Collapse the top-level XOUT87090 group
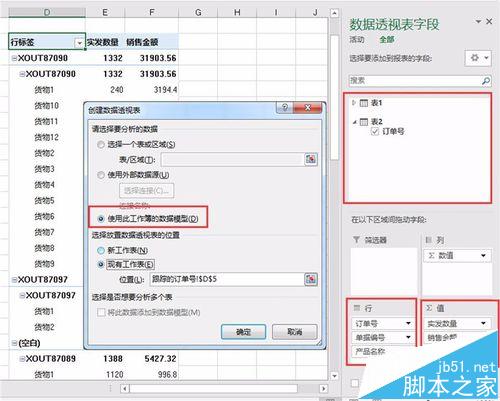 click(14, 58)
